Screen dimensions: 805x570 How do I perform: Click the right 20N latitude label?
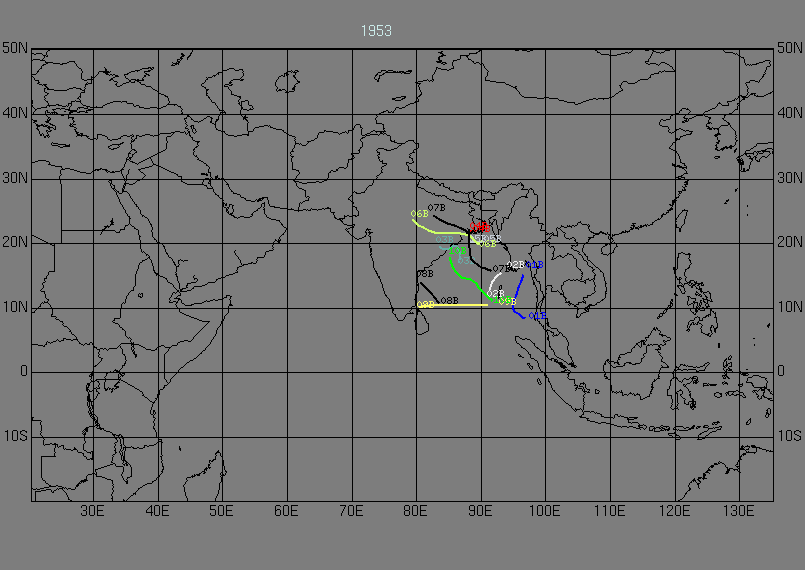789,242
